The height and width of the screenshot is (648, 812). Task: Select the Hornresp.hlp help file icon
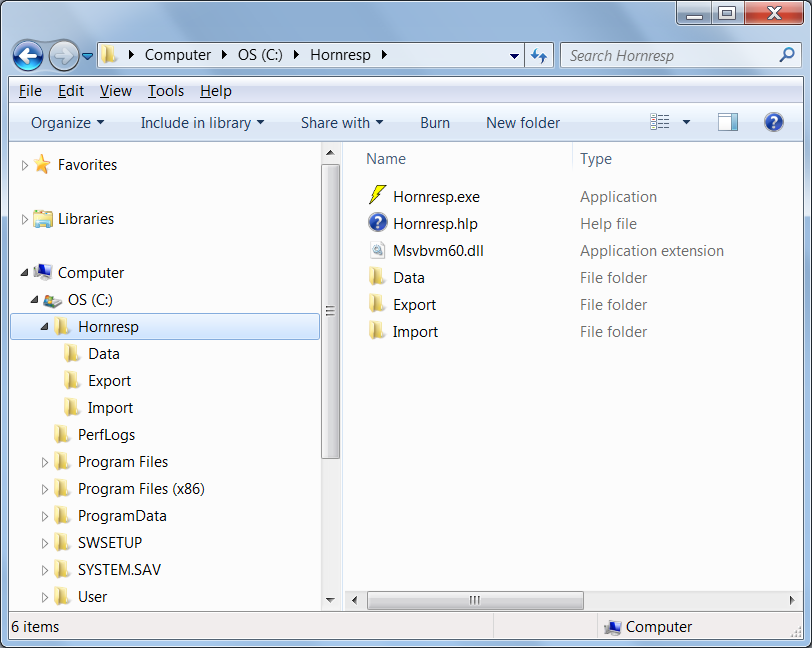click(378, 223)
